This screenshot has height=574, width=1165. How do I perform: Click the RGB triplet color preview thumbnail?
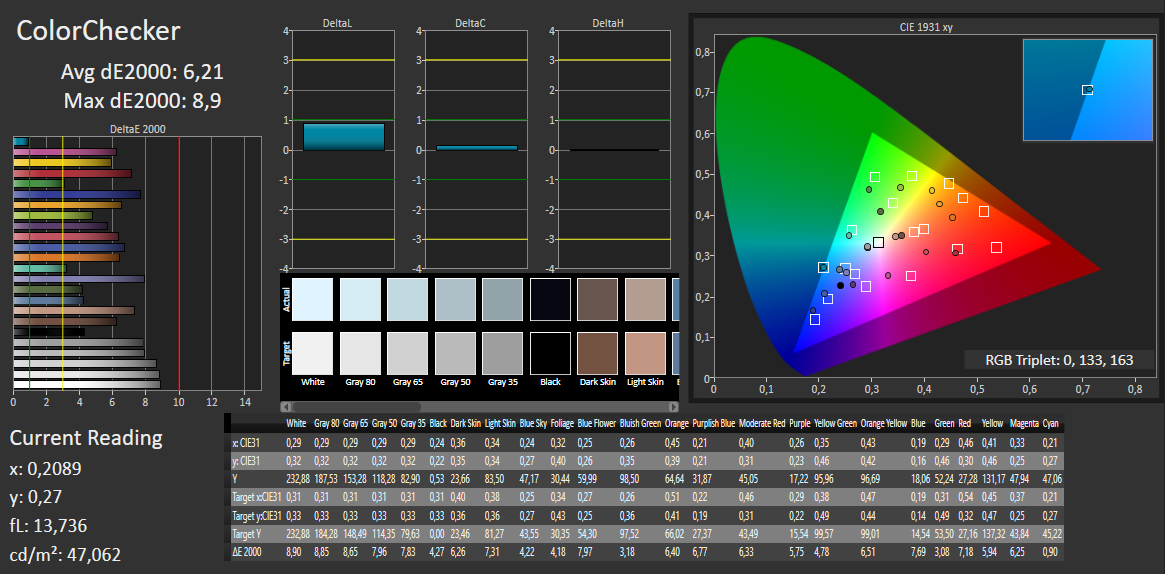[x=1087, y=90]
